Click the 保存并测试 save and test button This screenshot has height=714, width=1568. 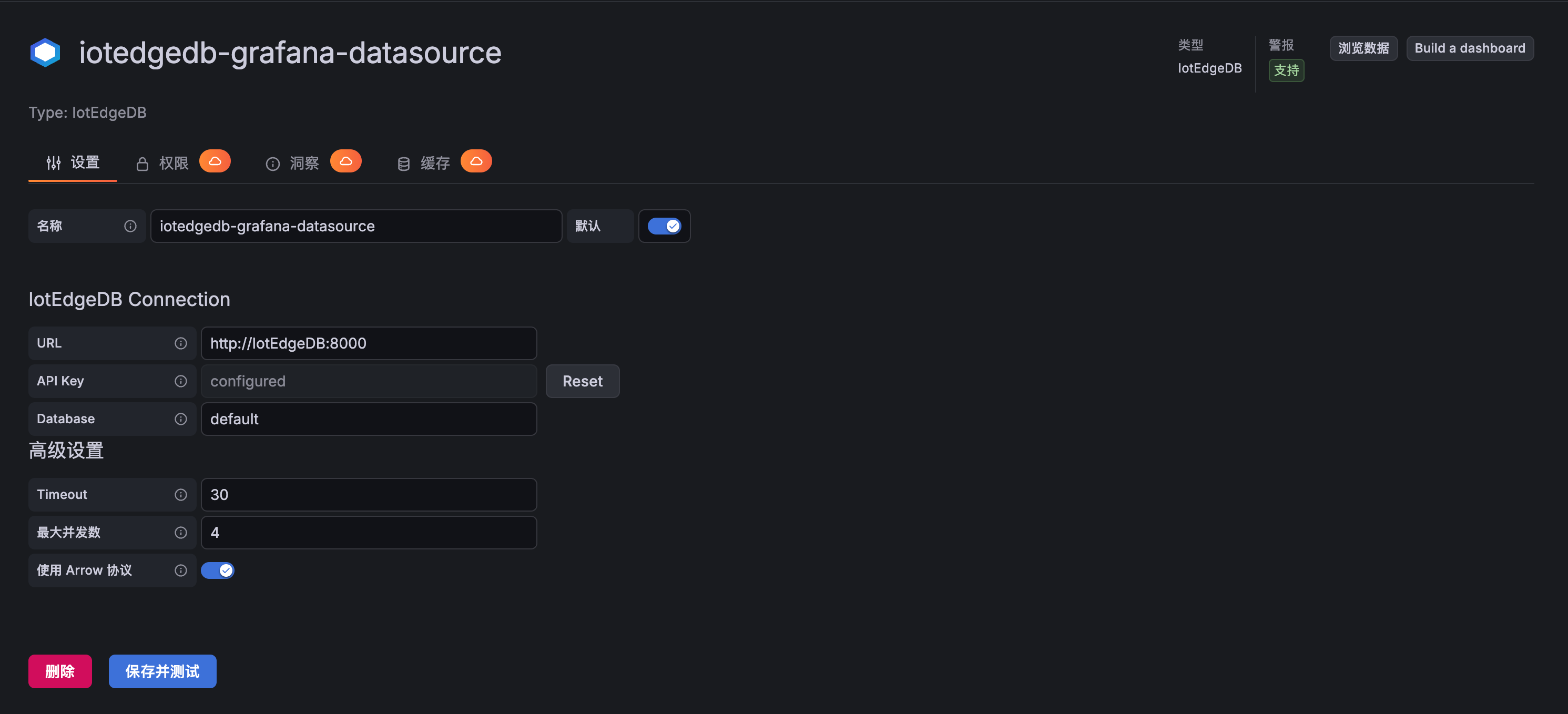coord(162,671)
